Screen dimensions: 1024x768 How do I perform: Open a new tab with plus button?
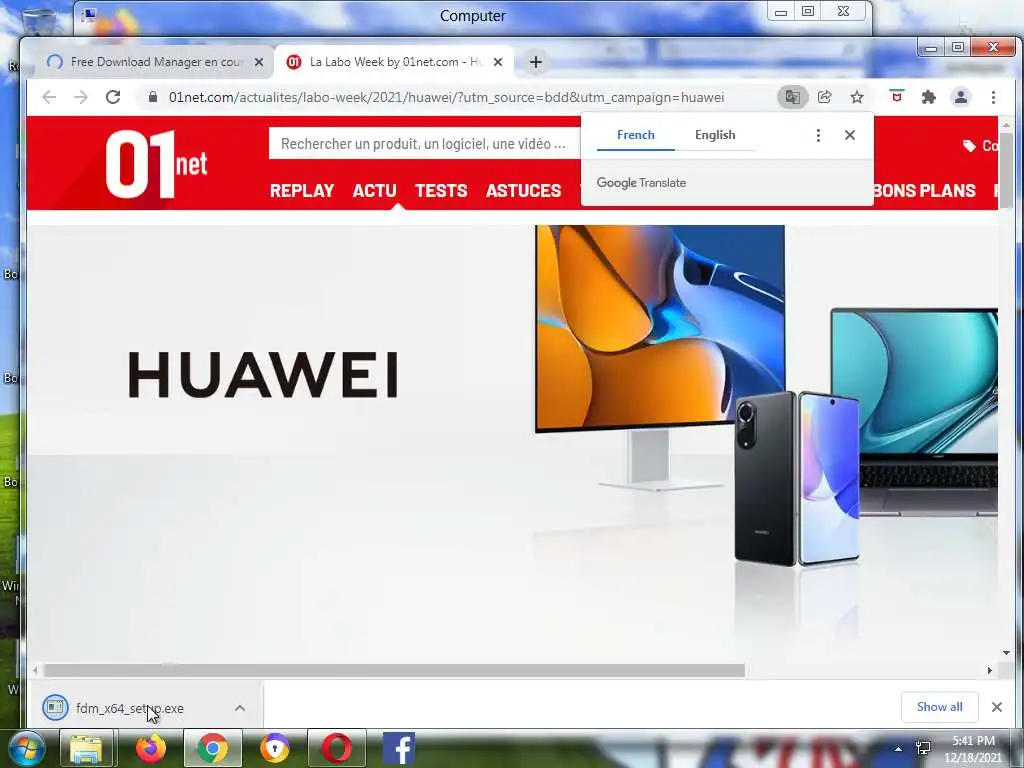click(x=536, y=62)
